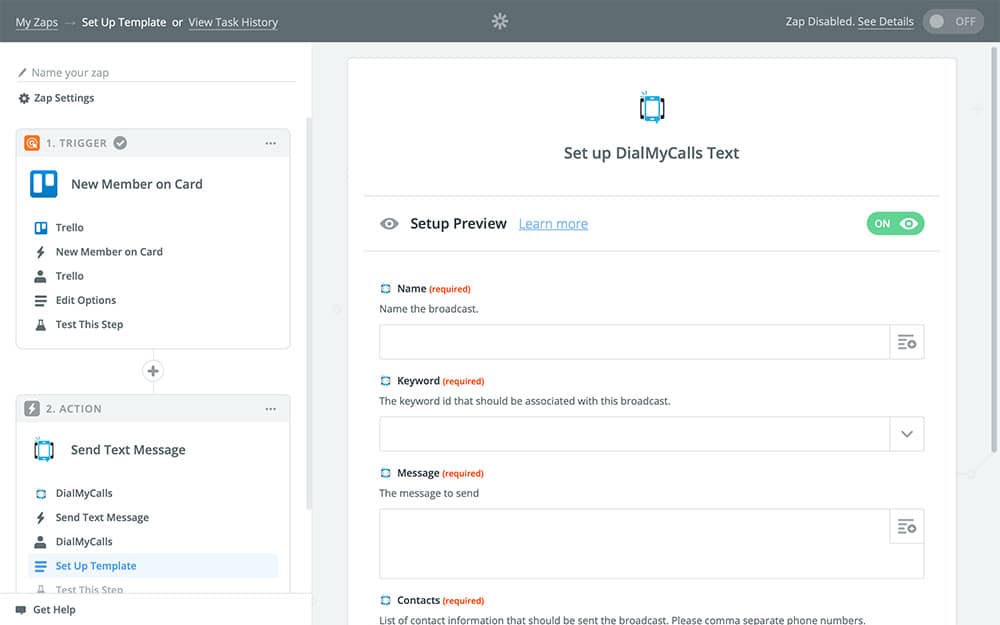Click the Zapier logo in the header

[x=500, y=21]
